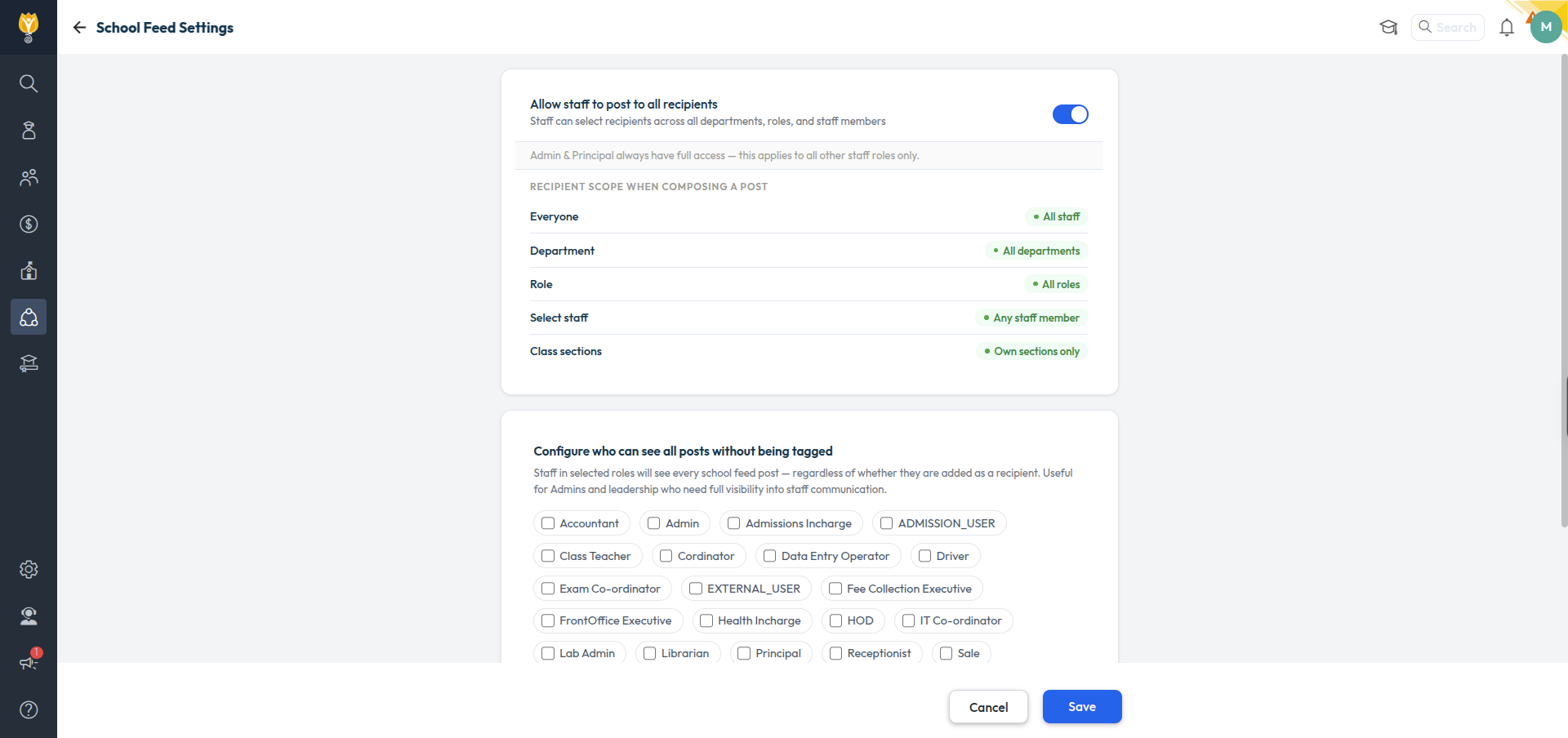
Task: Click the graduation cap icon in header
Action: point(1388,28)
